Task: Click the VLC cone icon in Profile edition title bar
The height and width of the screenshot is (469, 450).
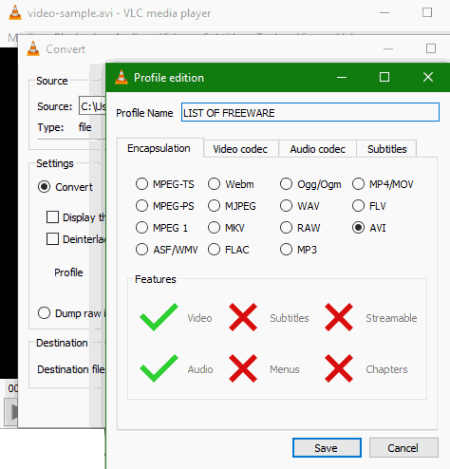Action: (121, 77)
